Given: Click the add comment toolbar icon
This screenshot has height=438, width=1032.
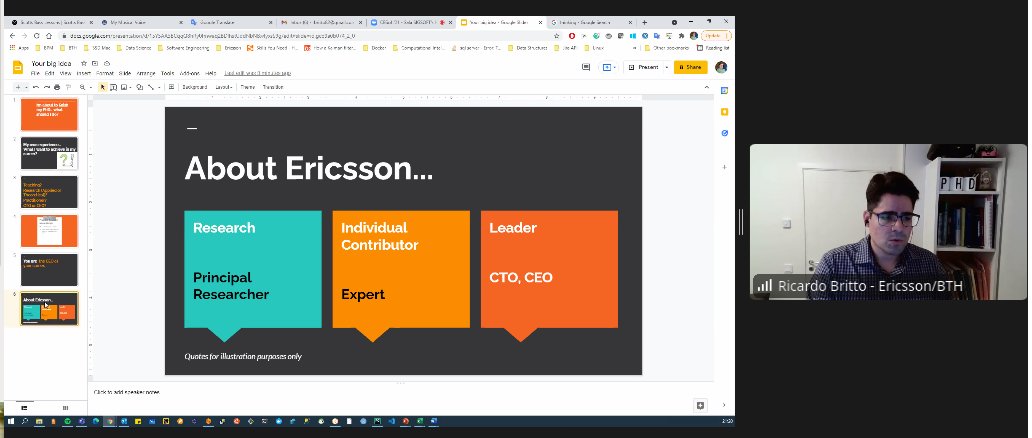Looking at the screenshot, I should pos(171,87).
